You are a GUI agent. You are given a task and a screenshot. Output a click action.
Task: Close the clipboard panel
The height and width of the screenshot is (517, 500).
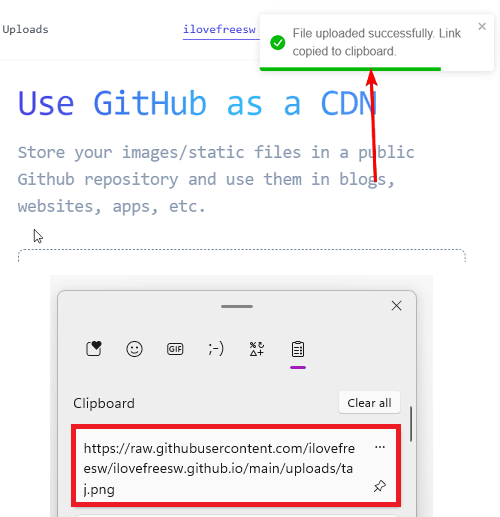pos(396,305)
